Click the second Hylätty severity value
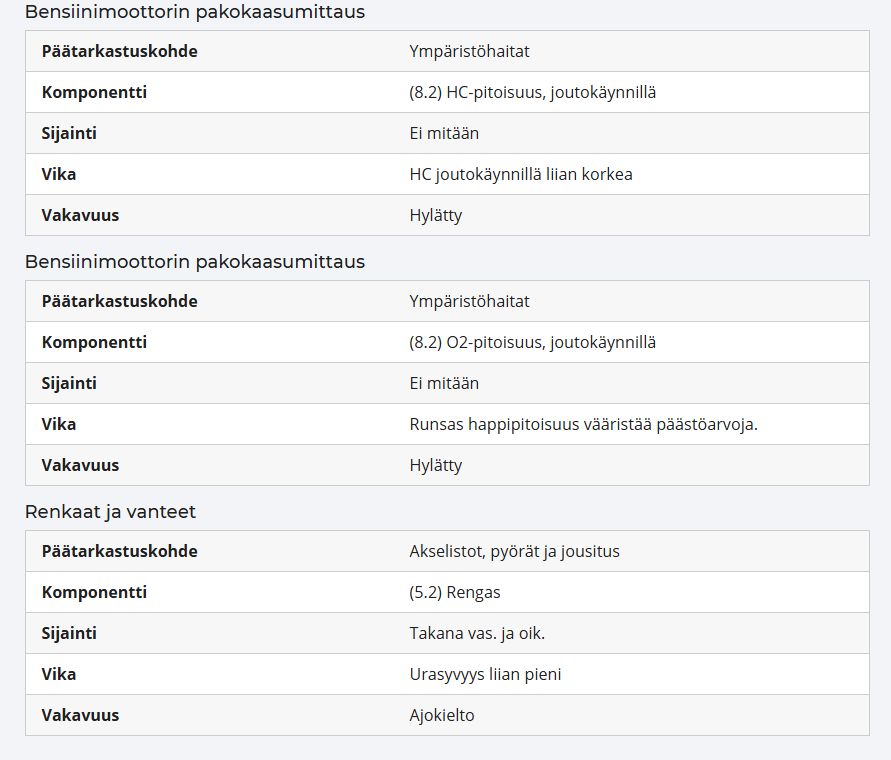Screen dimensions: 891x760 coord(436,465)
